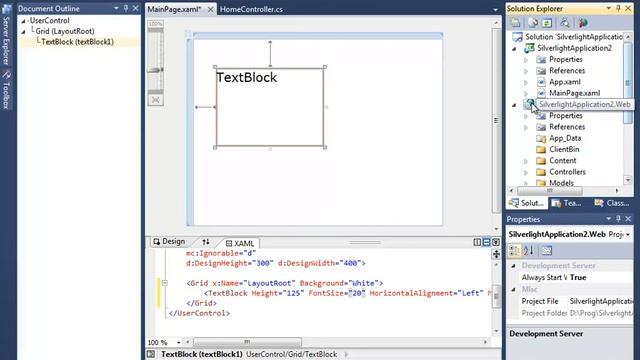This screenshot has width=640, height=360.
Task: Expand References under SilverlightApplication2
Action: (526, 71)
